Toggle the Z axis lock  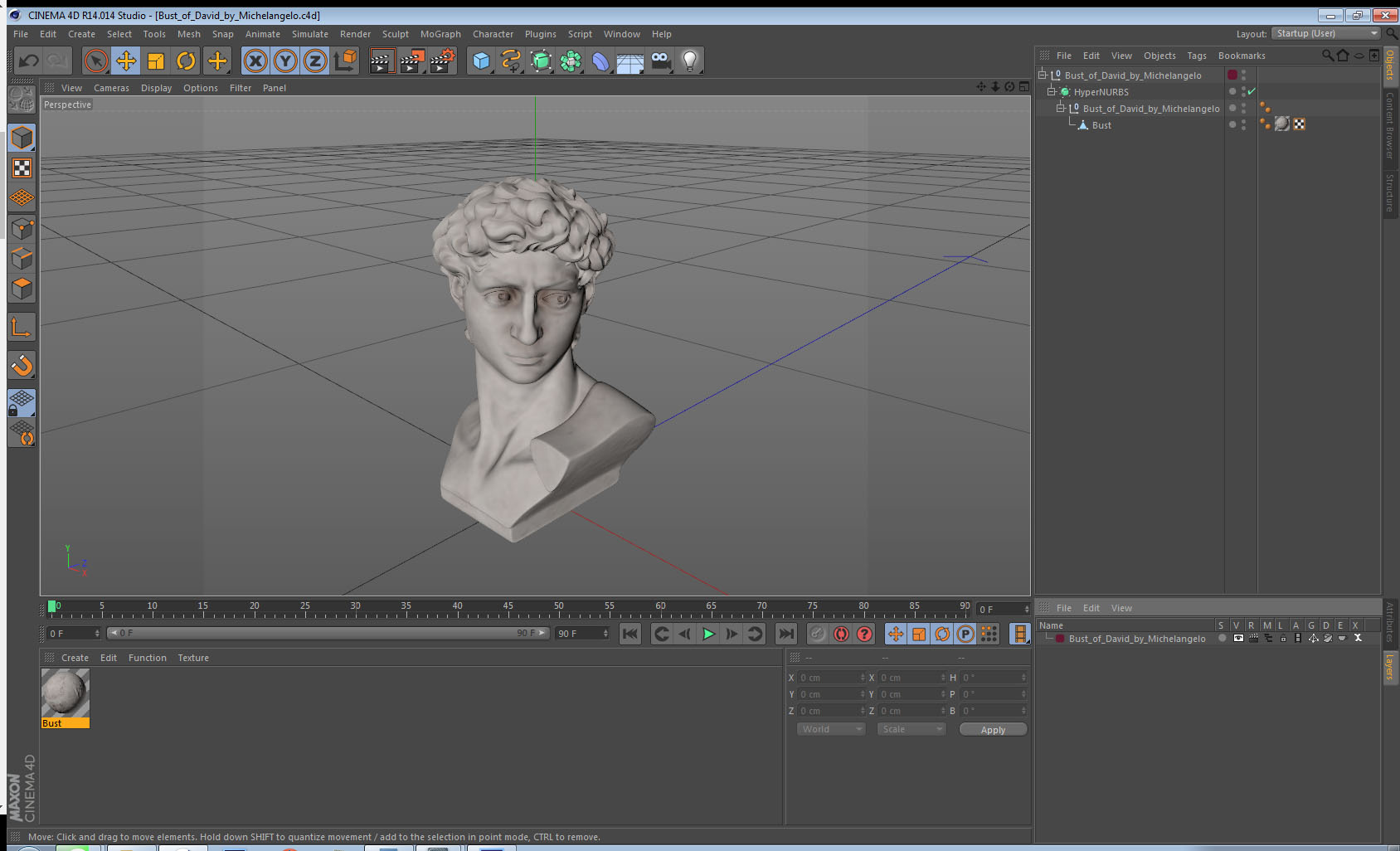point(315,61)
